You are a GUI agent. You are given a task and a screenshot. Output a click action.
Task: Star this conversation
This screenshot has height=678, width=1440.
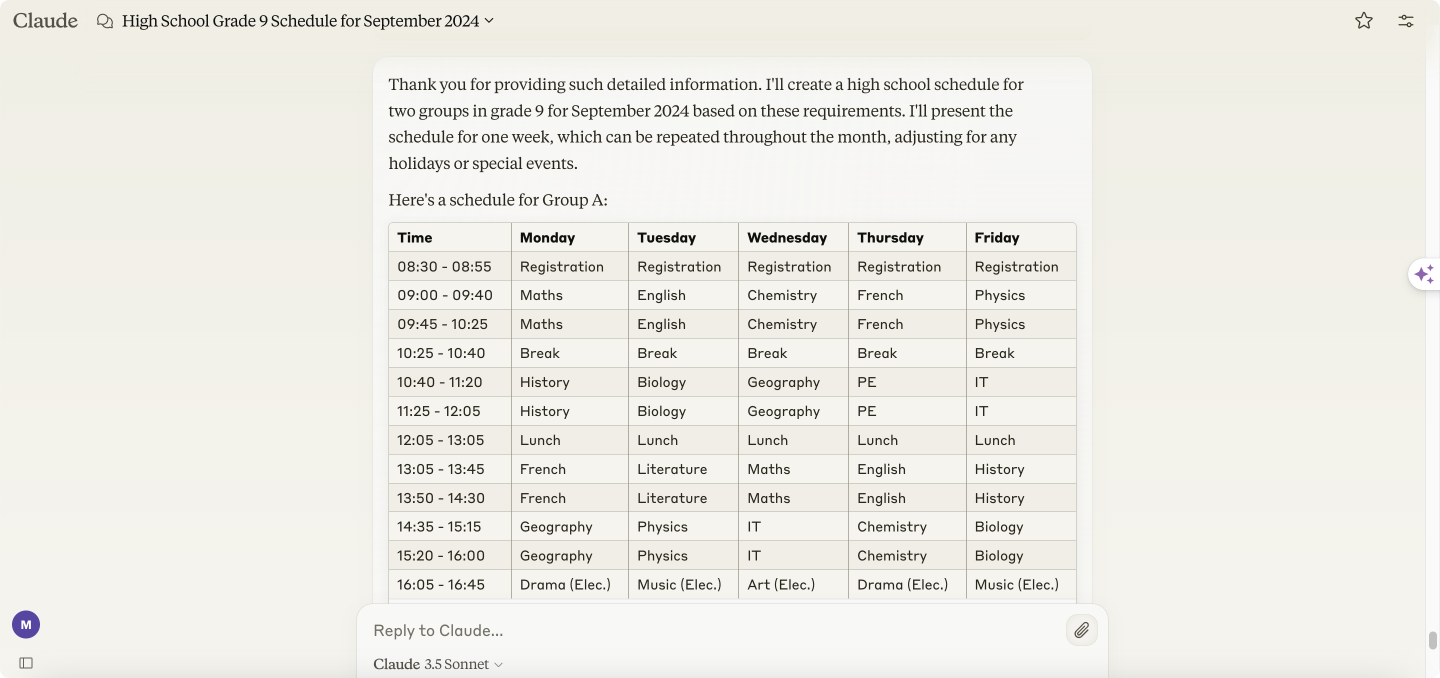1364,21
